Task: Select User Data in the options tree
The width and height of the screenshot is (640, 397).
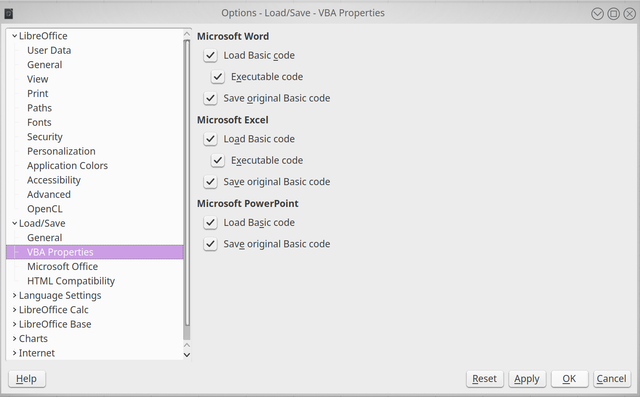Action: (49, 50)
